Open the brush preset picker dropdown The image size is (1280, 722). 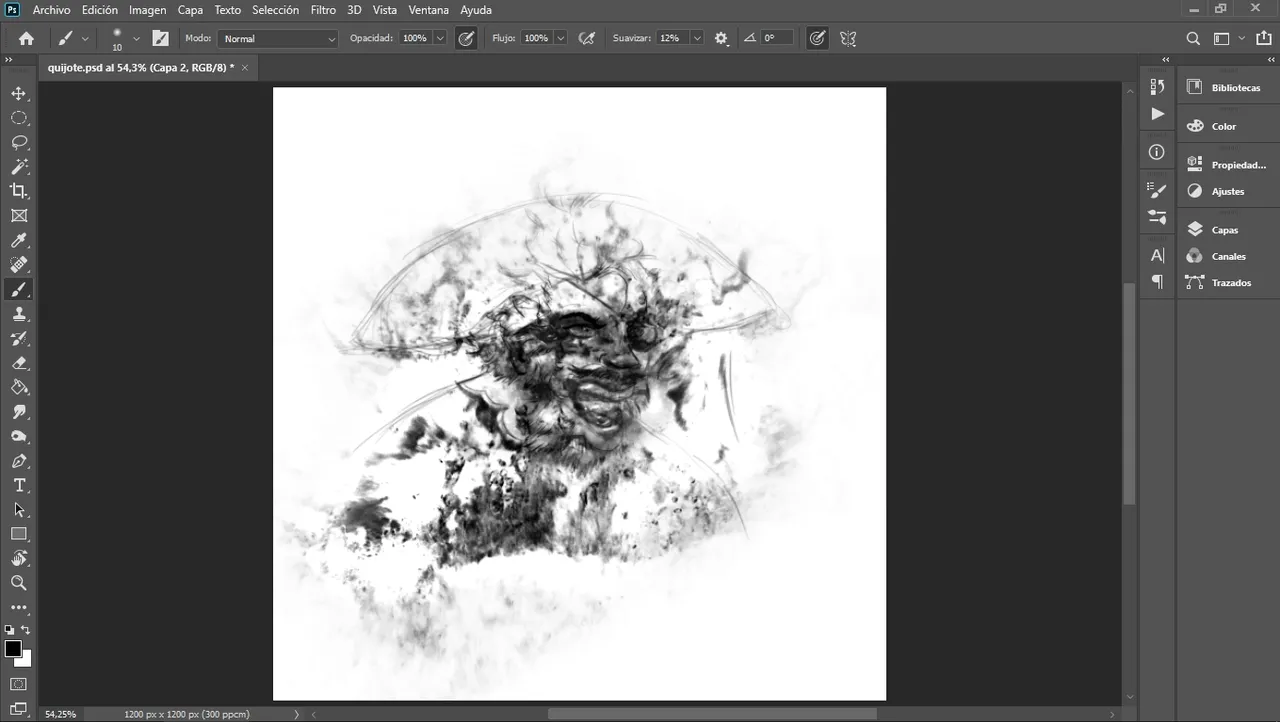(x=136, y=39)
